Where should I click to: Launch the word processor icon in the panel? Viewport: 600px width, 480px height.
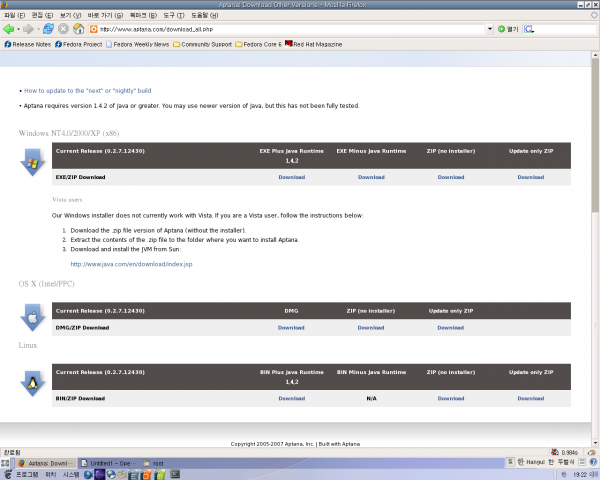point(134,475)
